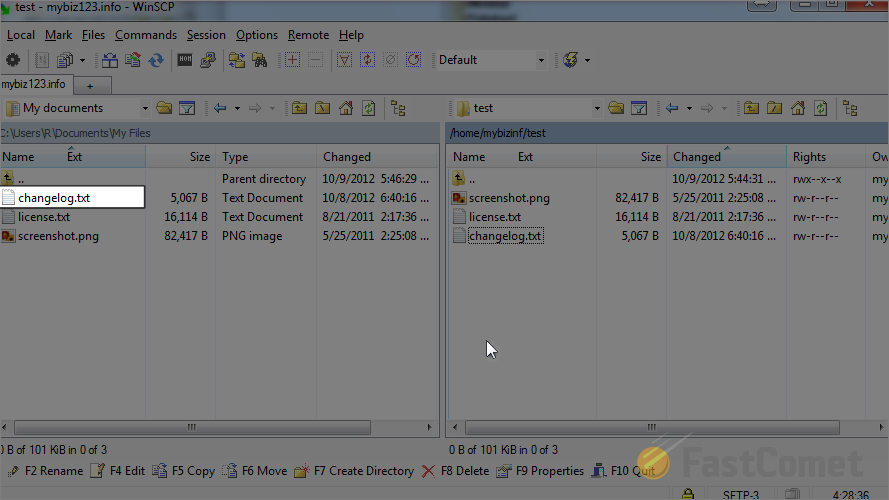Click the Unselect Files minus icon

pos(316,60)
